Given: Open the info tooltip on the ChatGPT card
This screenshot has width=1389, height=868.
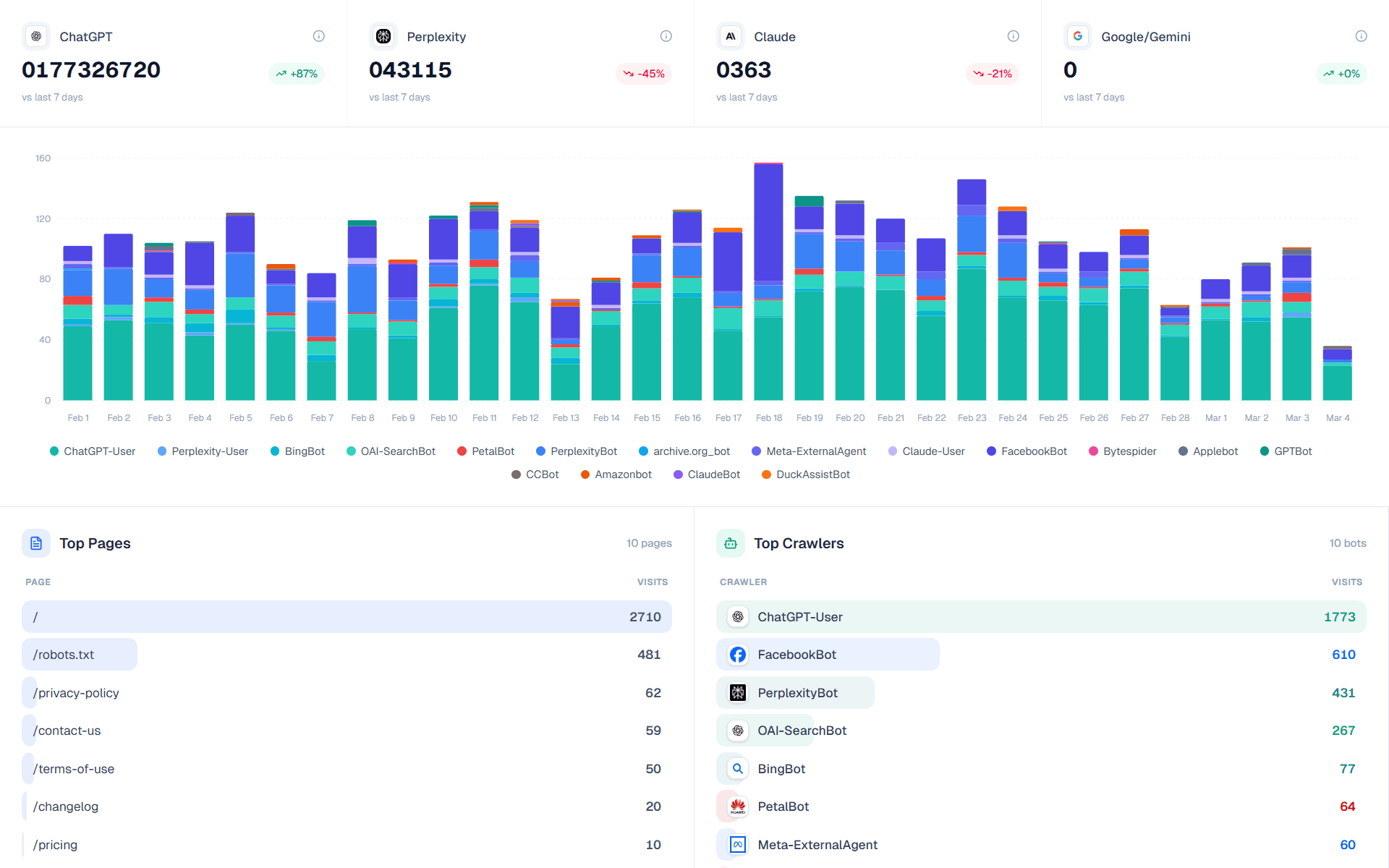Looking at the screenshot, I should point(318,36).
